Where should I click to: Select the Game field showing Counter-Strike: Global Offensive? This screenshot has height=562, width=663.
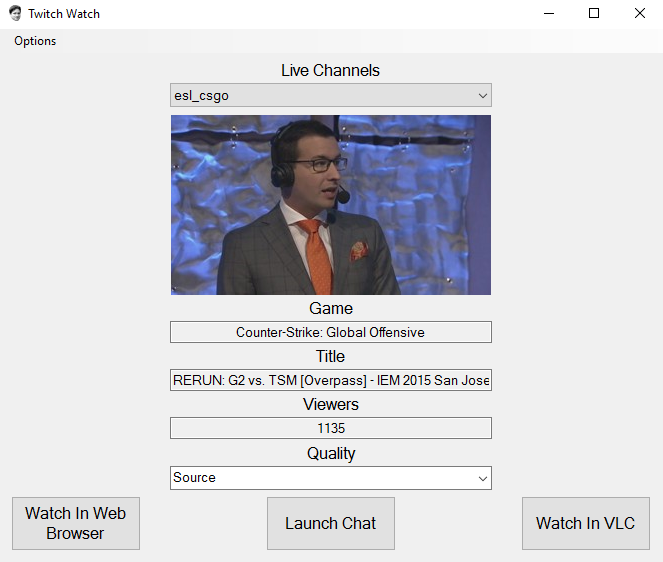click(331, 332)
